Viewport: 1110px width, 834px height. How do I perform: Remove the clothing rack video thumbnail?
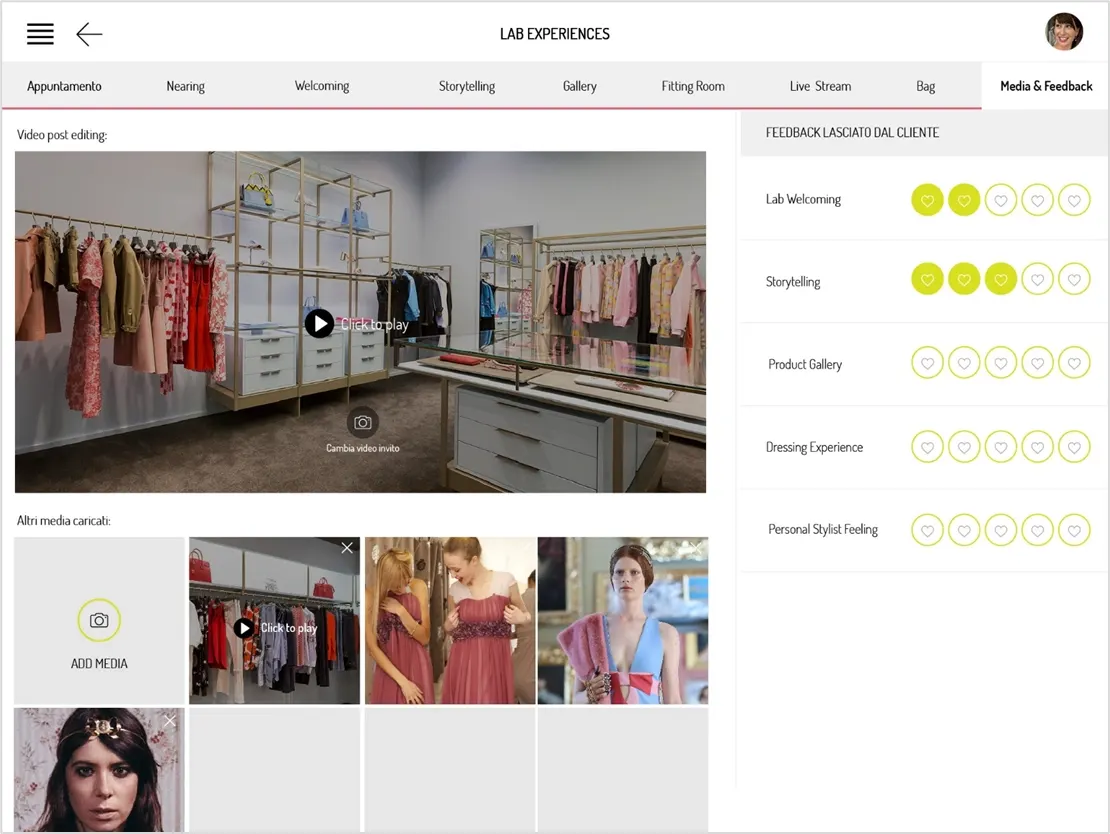pyautogui.click(x=347, y=548)
